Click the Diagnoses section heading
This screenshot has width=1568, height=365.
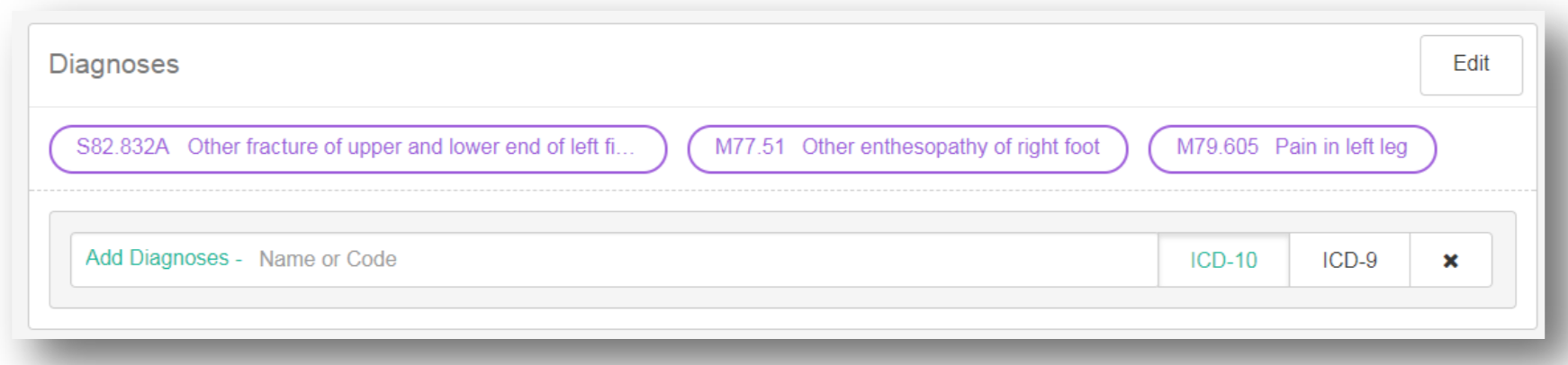click(114, 65)
